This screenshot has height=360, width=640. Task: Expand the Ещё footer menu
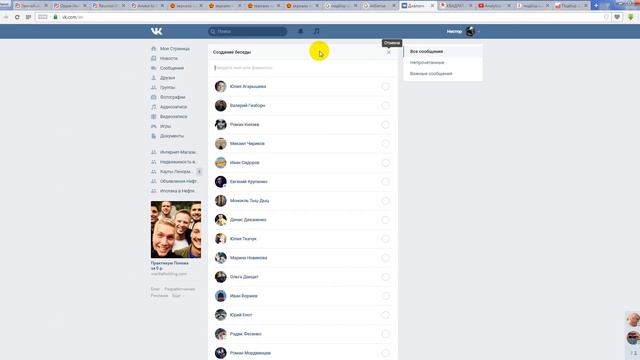(x=177, y=296)
